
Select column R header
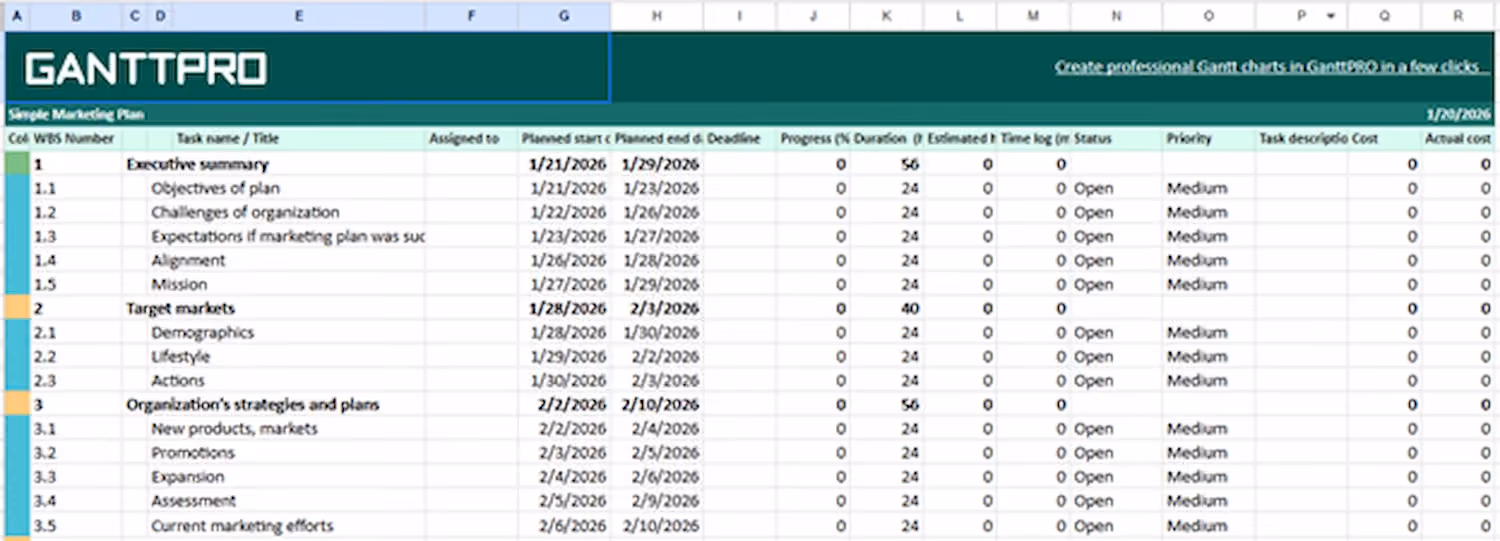pos(1458,16)
